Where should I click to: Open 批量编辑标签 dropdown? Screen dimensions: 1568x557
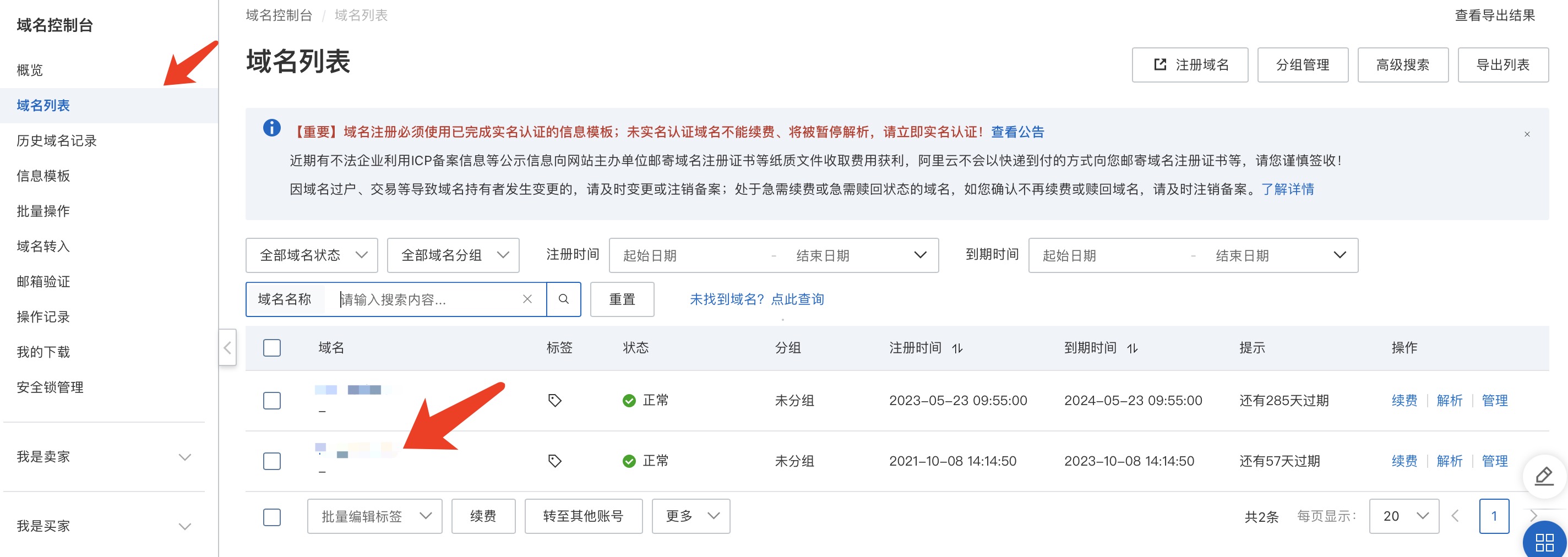[x=374, y=516]
